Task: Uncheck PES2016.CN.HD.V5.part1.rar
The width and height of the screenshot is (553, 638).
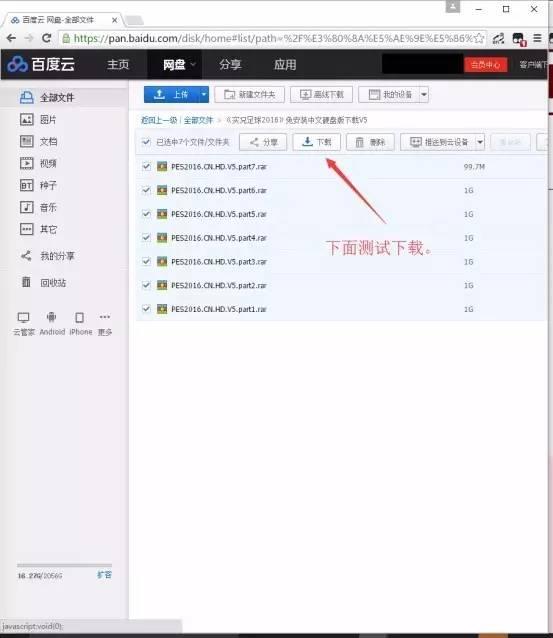Action: click(146, 309)
